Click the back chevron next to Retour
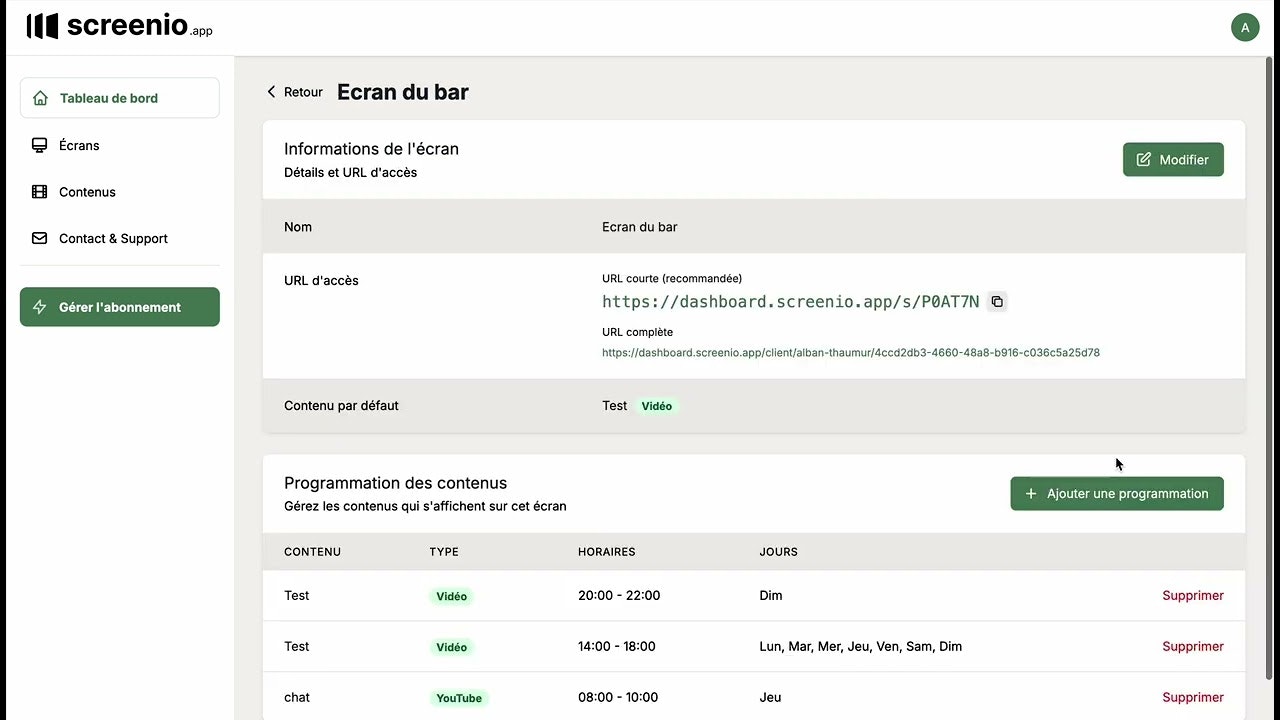Image resolution: width=1280 pixels, height=720 pixels. [270, 92]
